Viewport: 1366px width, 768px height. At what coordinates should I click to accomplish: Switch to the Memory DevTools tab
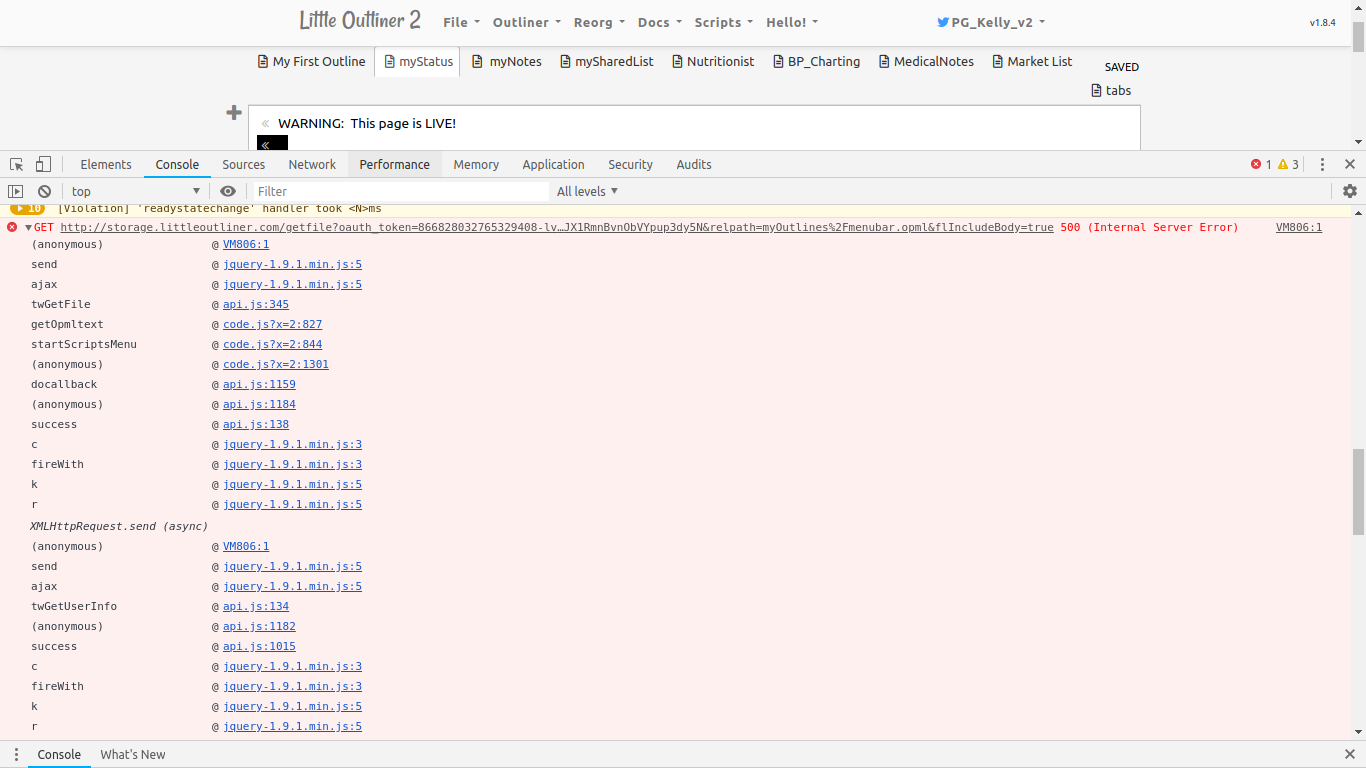click(x=476, y=164)
